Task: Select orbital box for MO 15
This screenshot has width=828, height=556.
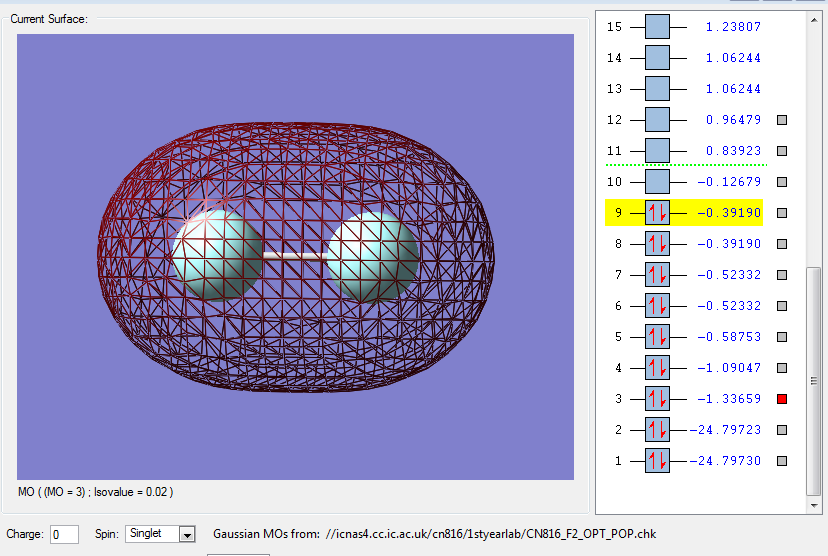Action: pyautogui.click(x=657, y=27)
